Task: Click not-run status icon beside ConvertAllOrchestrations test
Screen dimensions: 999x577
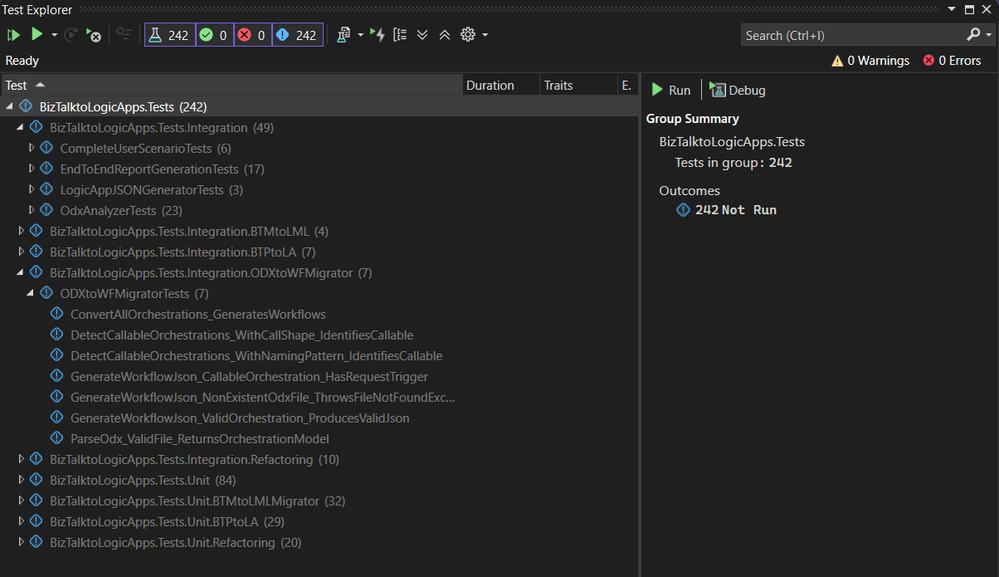Action: pos(57,314)
